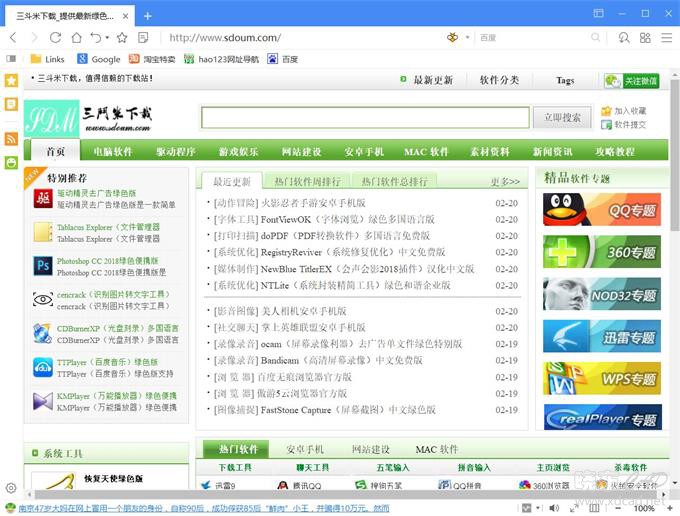Viewport: 680px width, 516px height.
Task: Open 软件分类 in the top bar
Action: (x=499, y=80)
